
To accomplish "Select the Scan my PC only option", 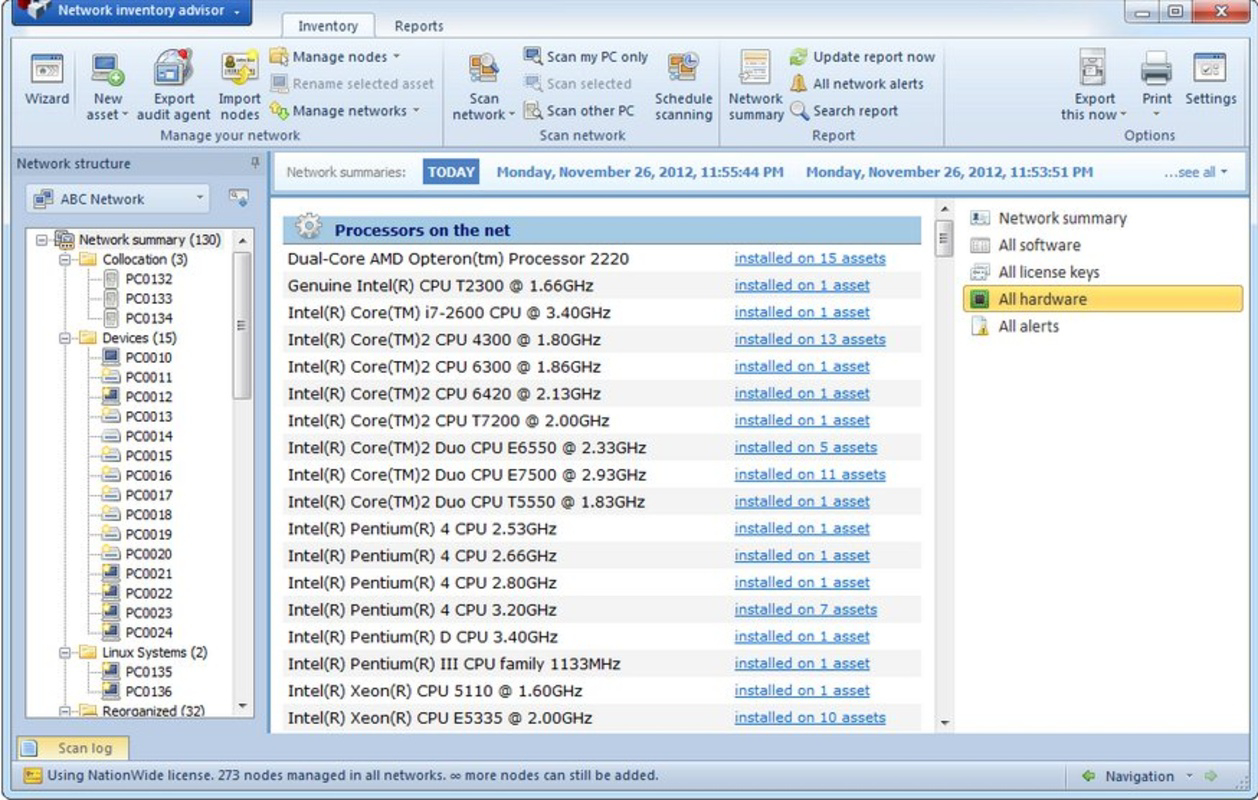I will coord(588,56).
